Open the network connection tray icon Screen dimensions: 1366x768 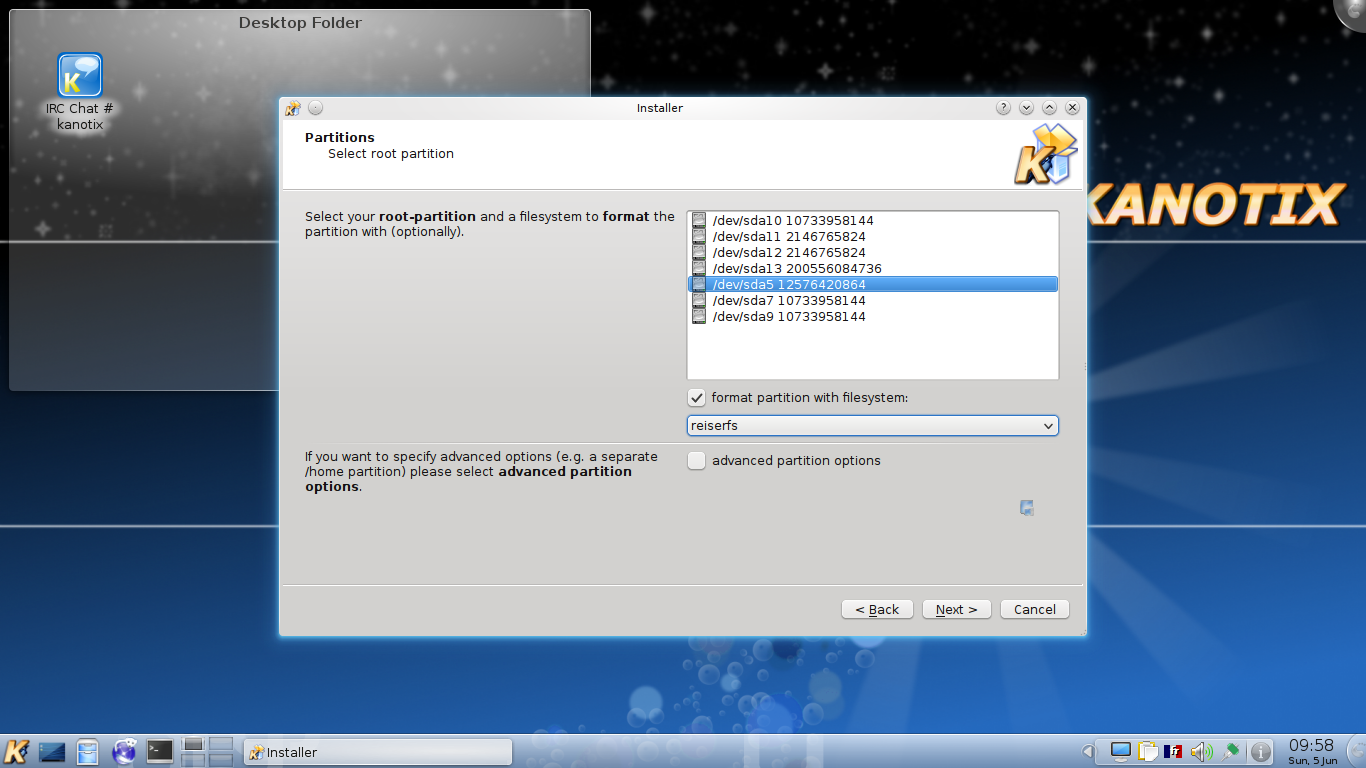pos(1231,751)
